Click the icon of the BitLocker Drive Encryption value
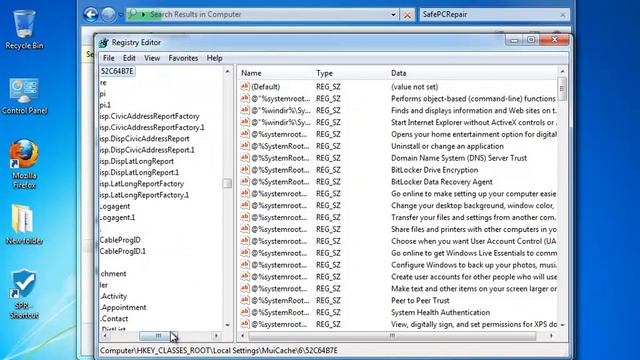Screen dimensions: 640x360 pyautogui.click(x=244, y=169)
